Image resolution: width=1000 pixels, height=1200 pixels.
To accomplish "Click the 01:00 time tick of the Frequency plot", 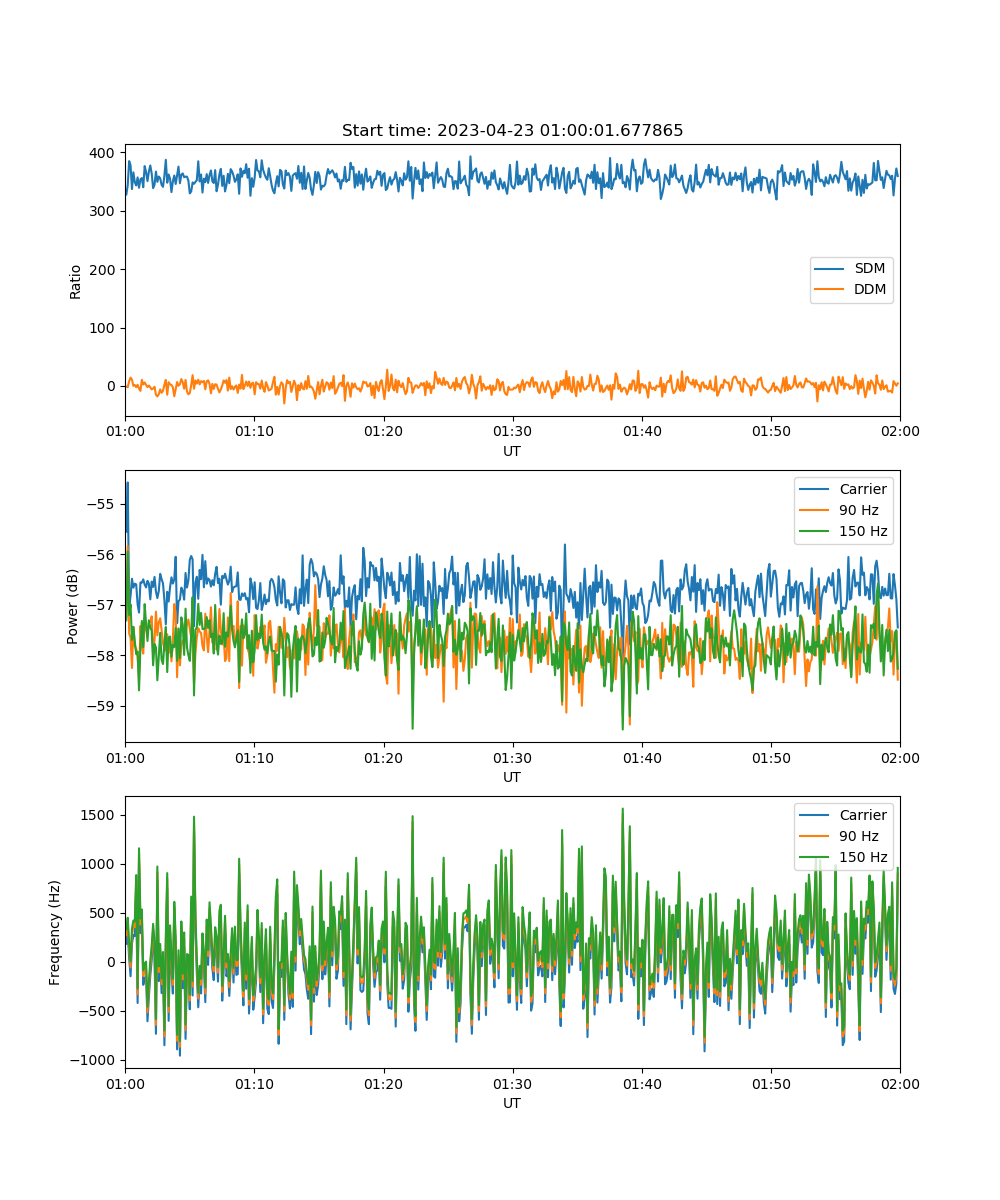I will tap(125, 1083).
